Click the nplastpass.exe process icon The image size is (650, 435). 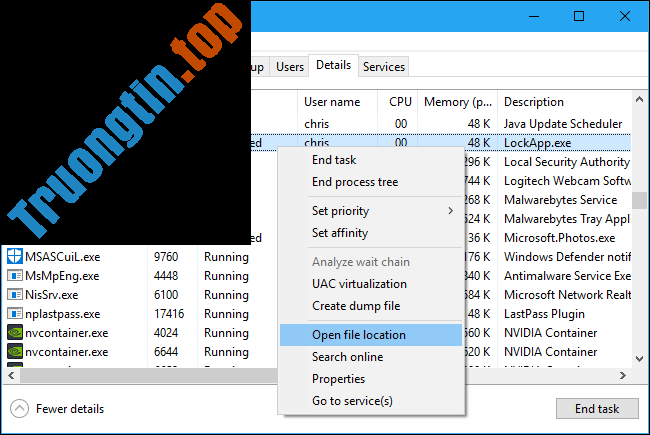click(x=15, y=313)
